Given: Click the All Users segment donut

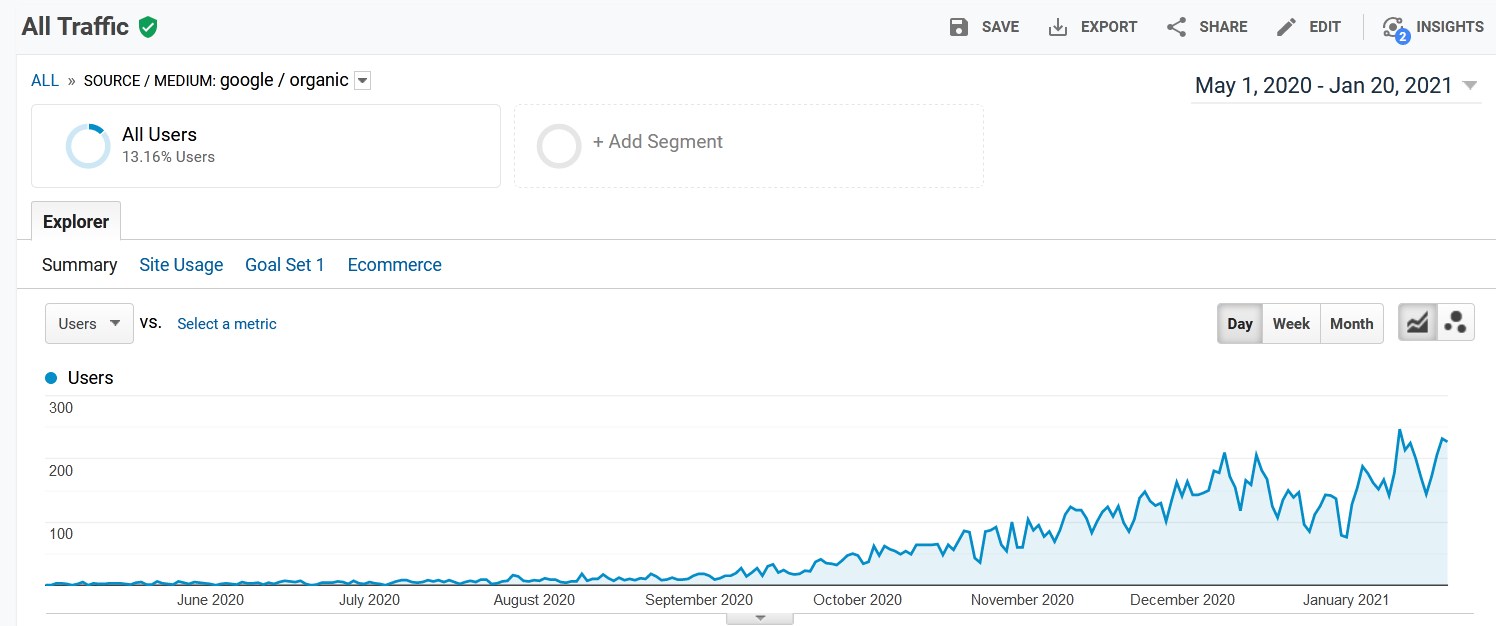Looking at the screenshot, I should pyautogui.click(x=88, y=146).
